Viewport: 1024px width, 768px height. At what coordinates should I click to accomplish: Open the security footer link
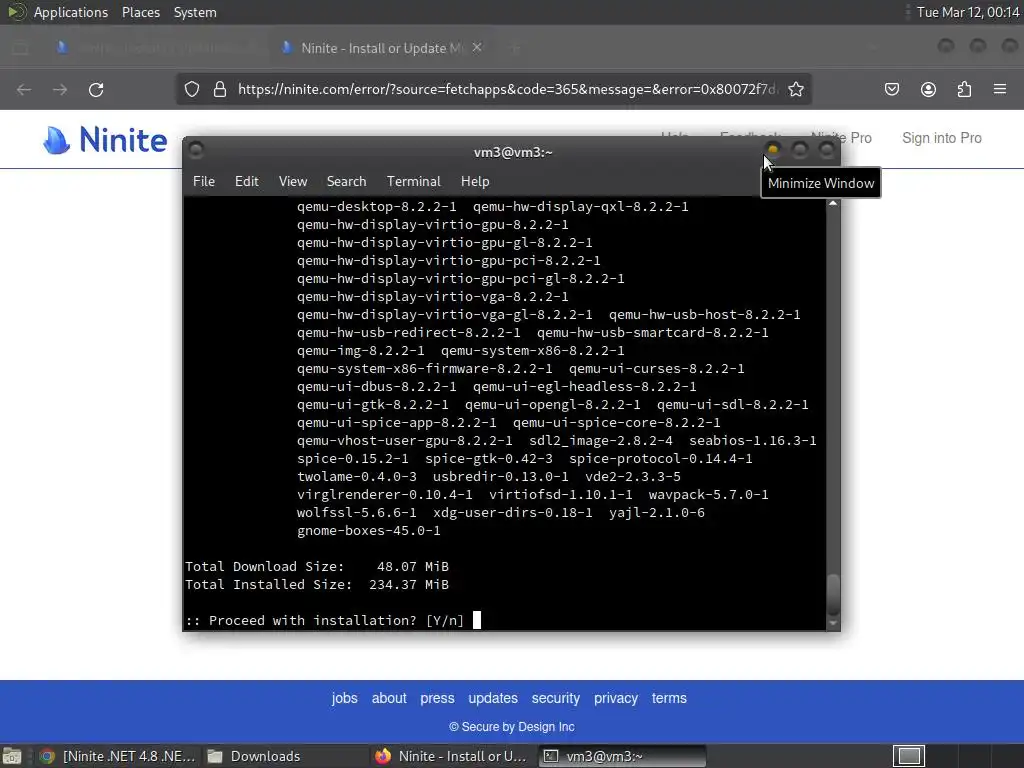click(556, 698)
